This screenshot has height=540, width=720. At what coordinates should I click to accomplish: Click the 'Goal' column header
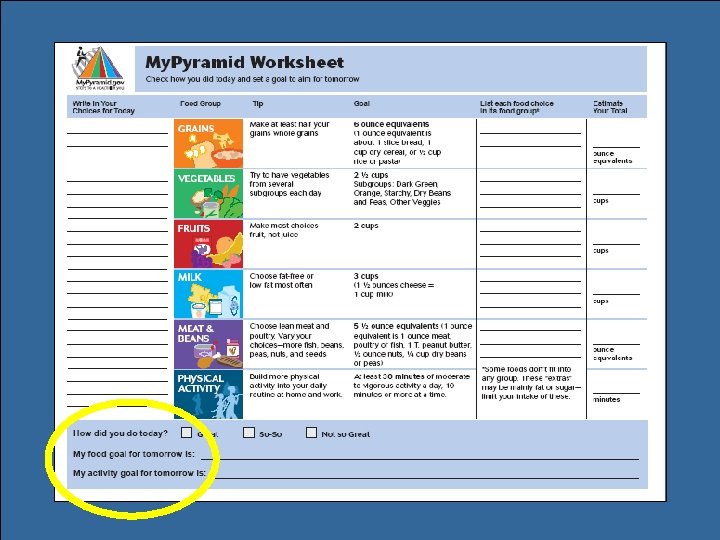361,103
